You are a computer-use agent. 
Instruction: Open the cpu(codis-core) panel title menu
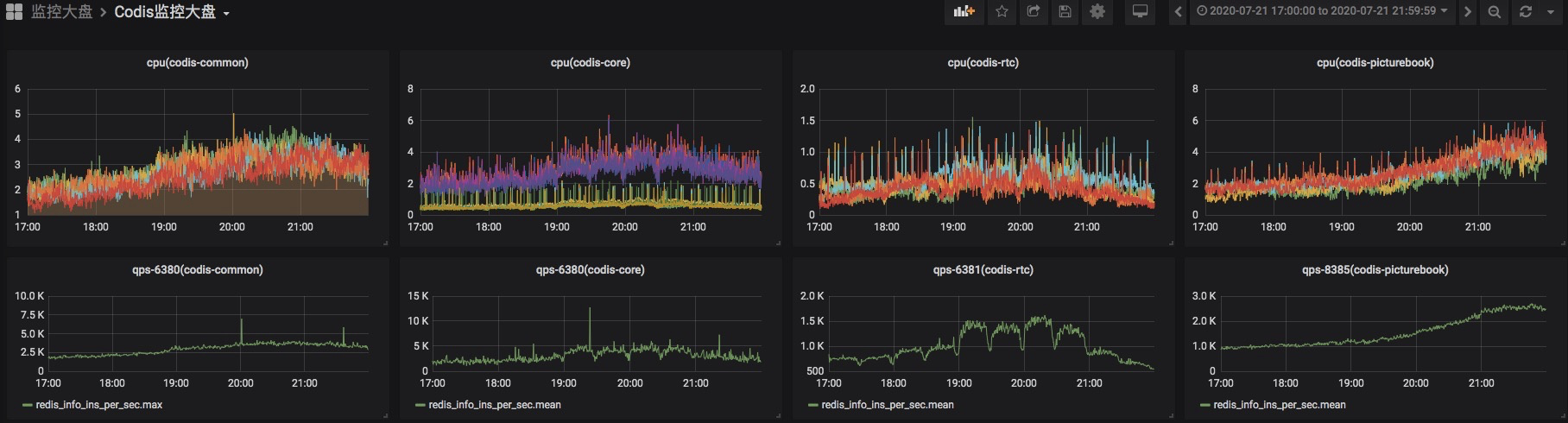(x=590, y=62)
